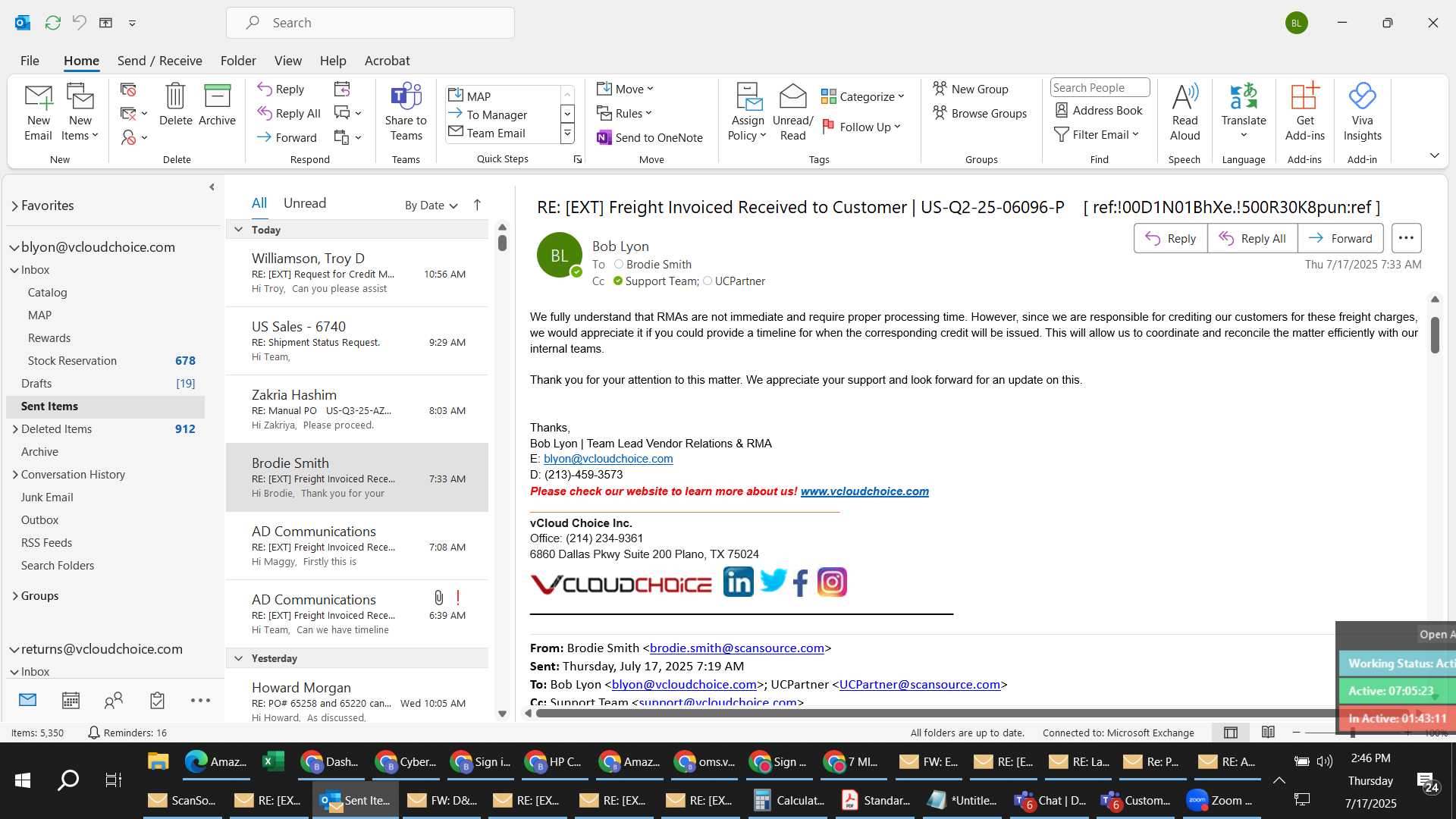Open Calculator from the taskbar
The width and height of the screenshot is (1456, 819).
point(789,800)
